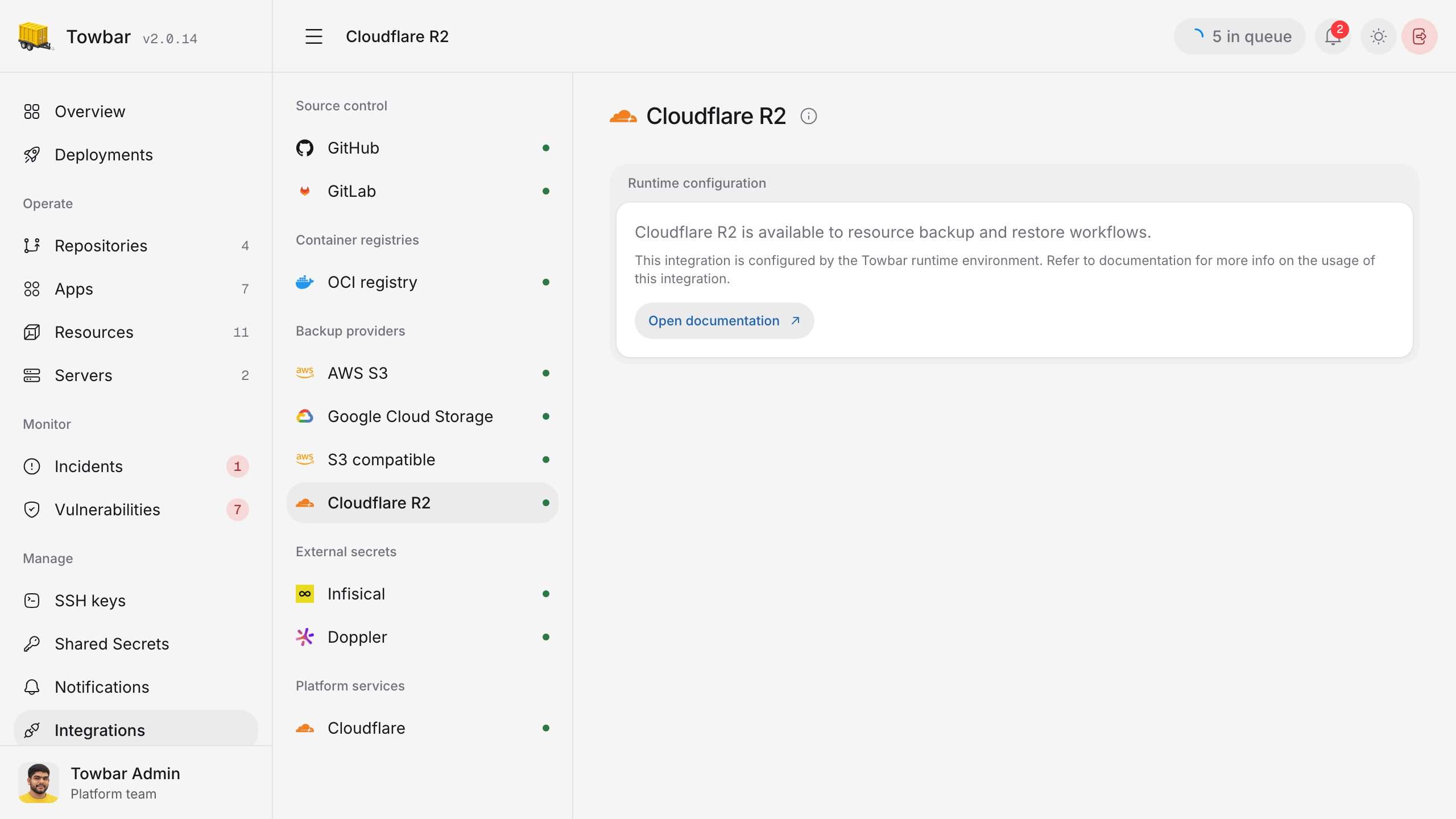This screenshot has width=1456, height=819.
Task: Select Cloudflare R2 in integration list
Action: 423,503
